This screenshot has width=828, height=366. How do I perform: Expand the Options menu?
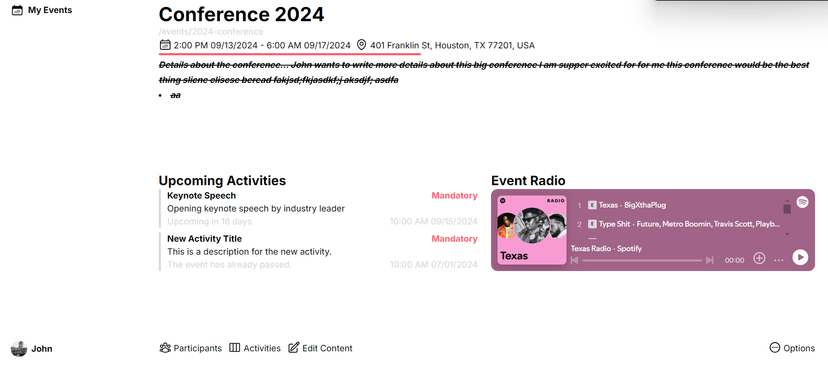tap(792, 348)
